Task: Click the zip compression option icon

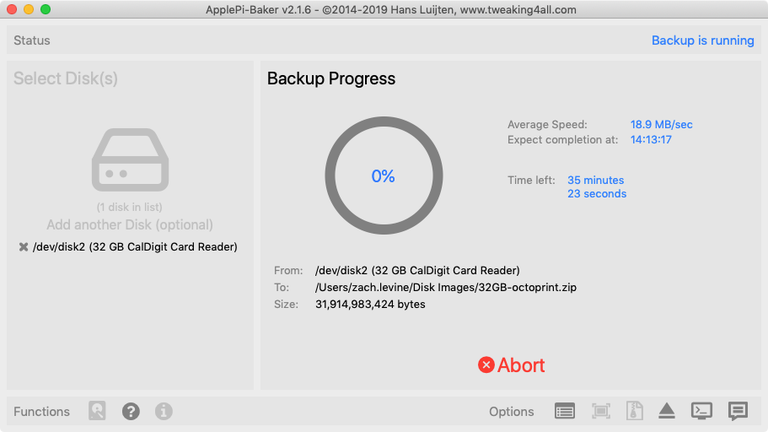Action: coord(633,411)
